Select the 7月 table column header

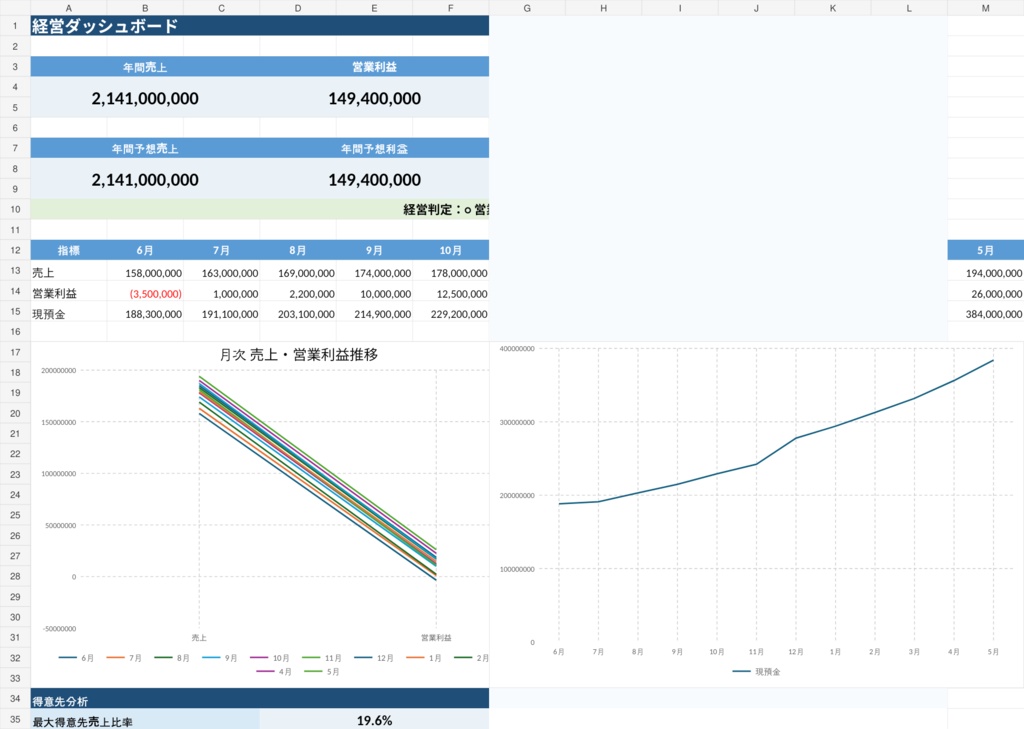click(221, 250)
